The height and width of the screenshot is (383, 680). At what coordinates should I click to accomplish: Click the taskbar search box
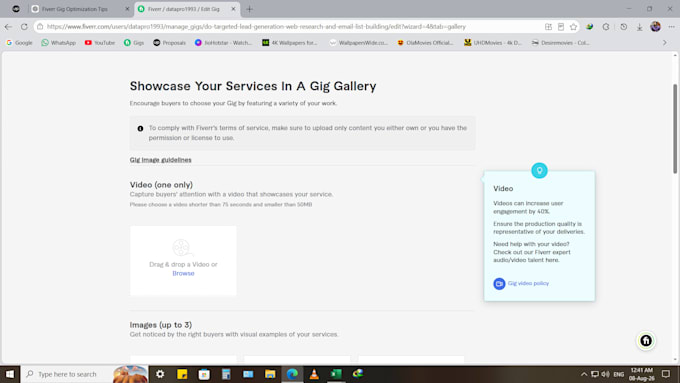click(x=85, y=374)
